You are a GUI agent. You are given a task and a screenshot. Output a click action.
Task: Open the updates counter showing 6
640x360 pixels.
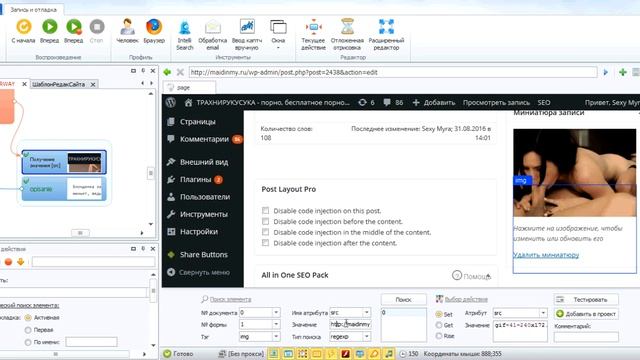click(366, 102)
